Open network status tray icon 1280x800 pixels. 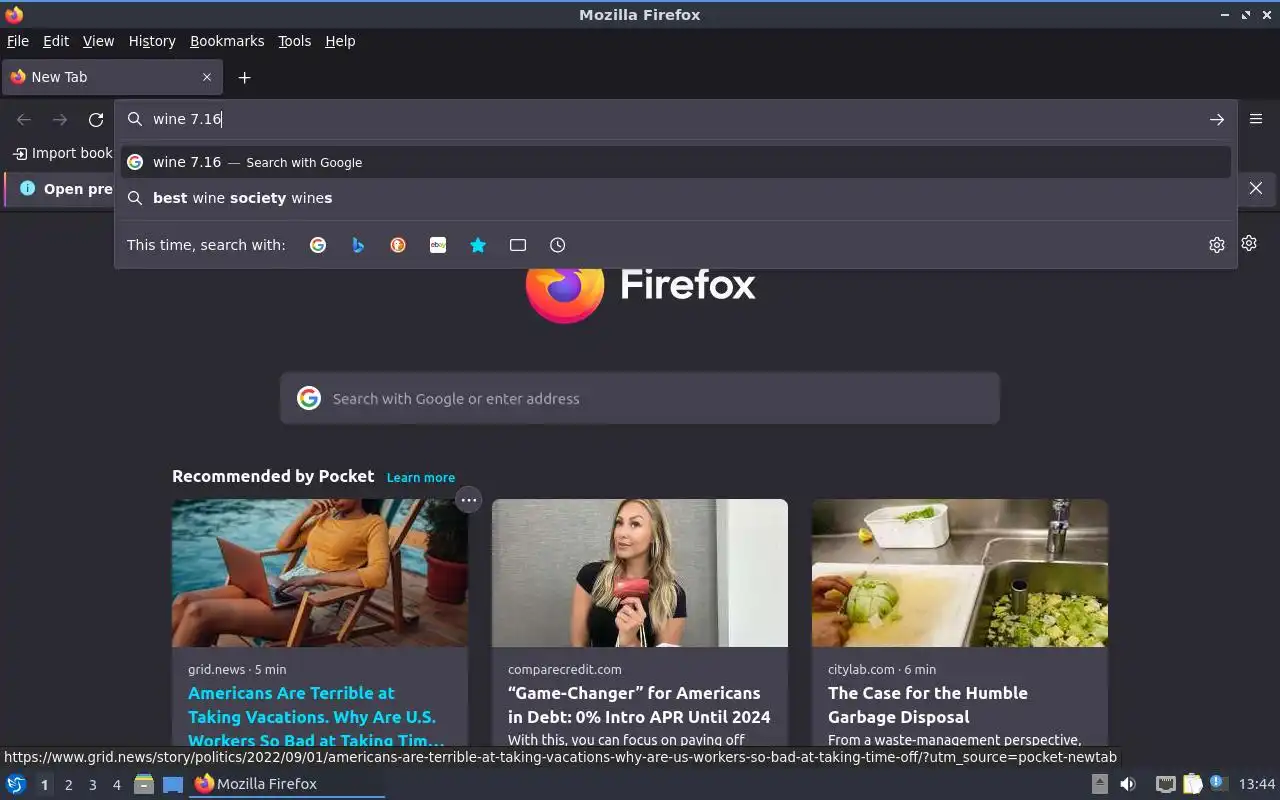(1165, 784)
